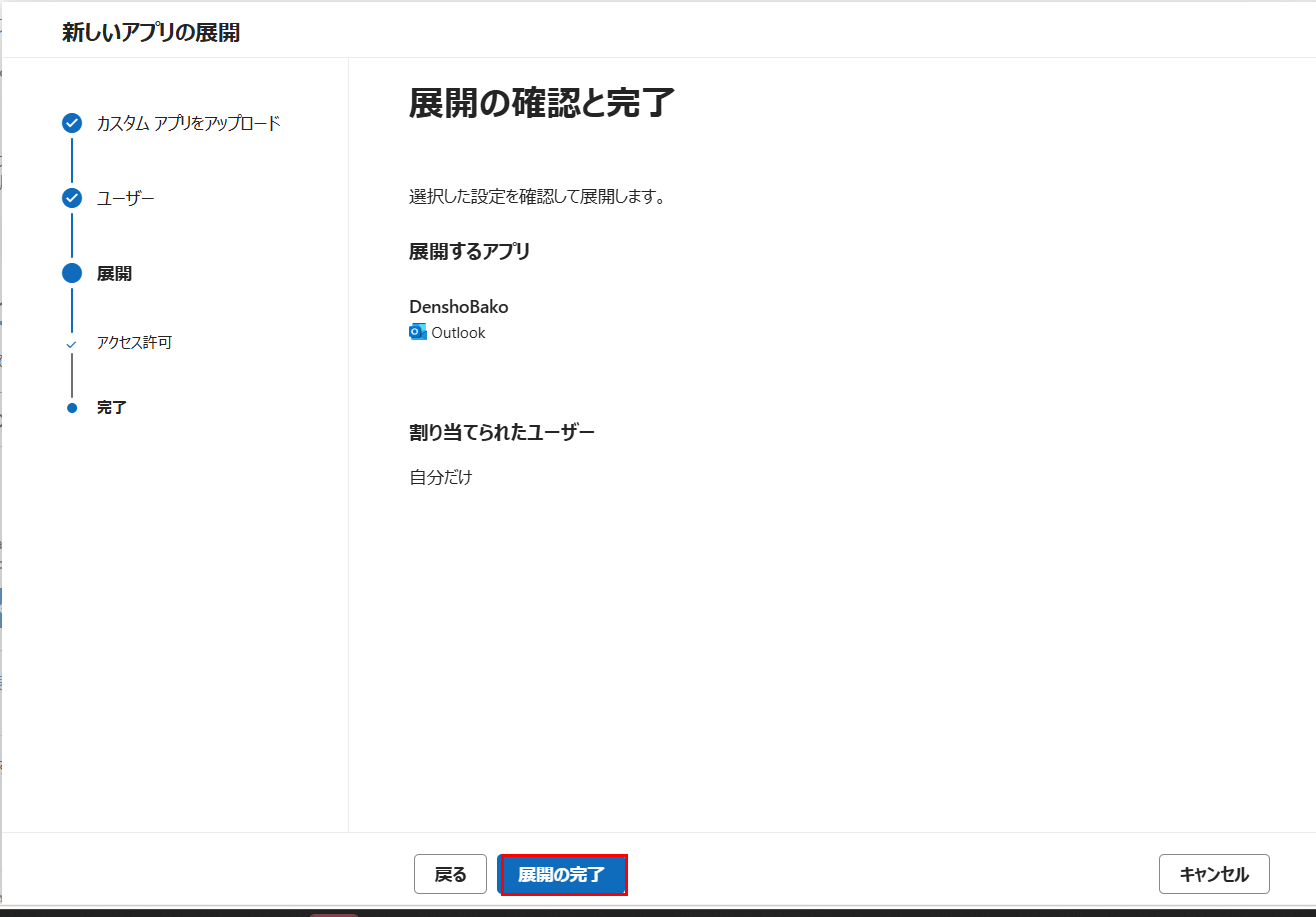Image resolution: width=1316 pixels, height=917 pixels.
Task: Click the filled circle icon beside 展開
Action: pos(72,273)
